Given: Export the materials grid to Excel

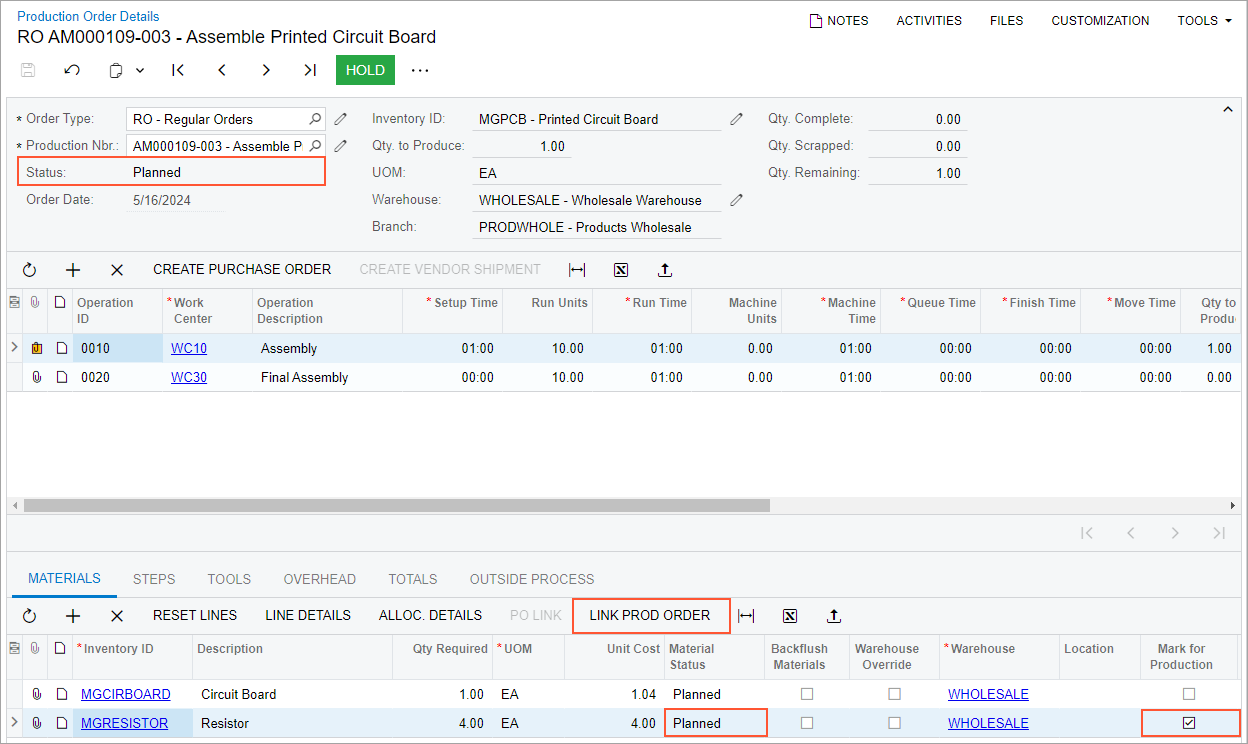Looking at the screenshot, I should click(790, 616).
